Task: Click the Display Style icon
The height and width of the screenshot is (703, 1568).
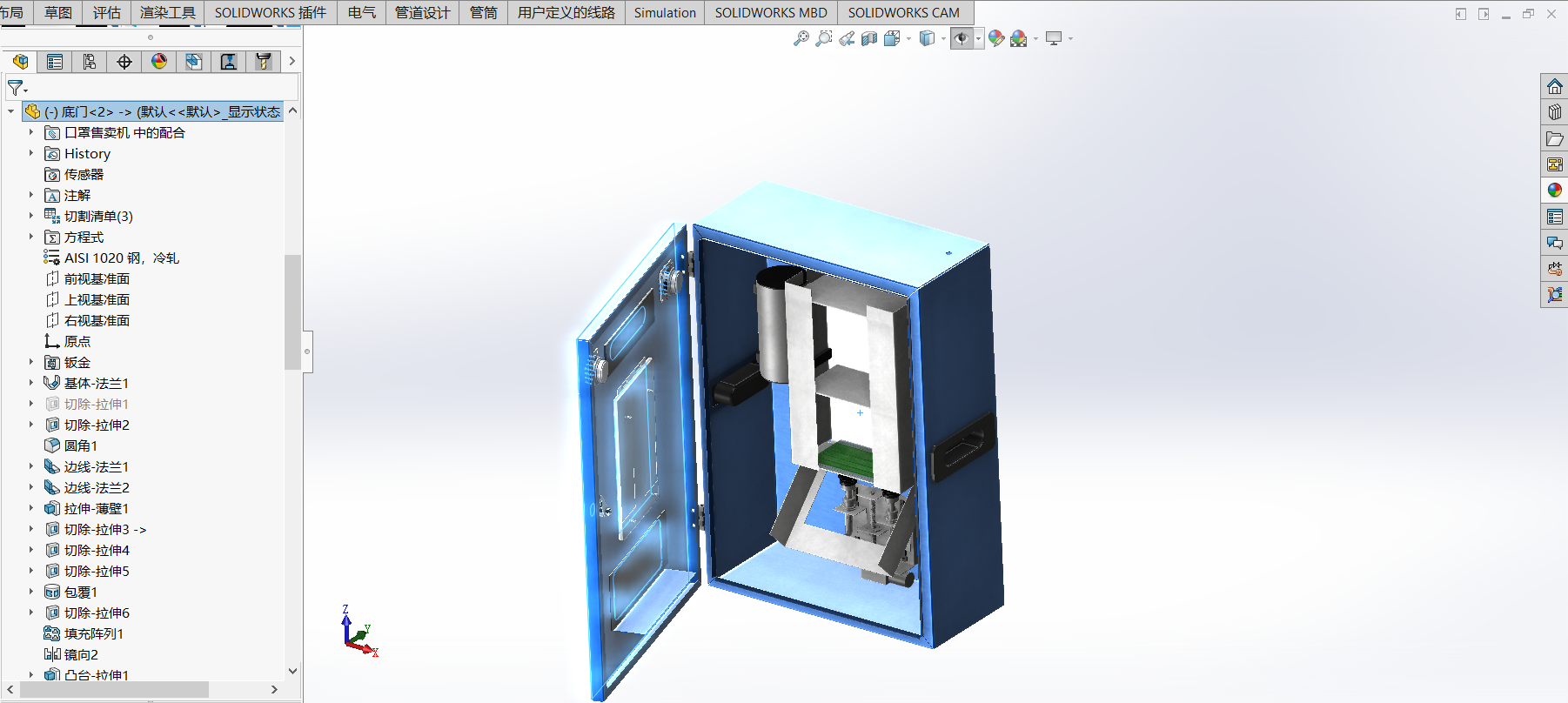Action: tap(928, 38)
